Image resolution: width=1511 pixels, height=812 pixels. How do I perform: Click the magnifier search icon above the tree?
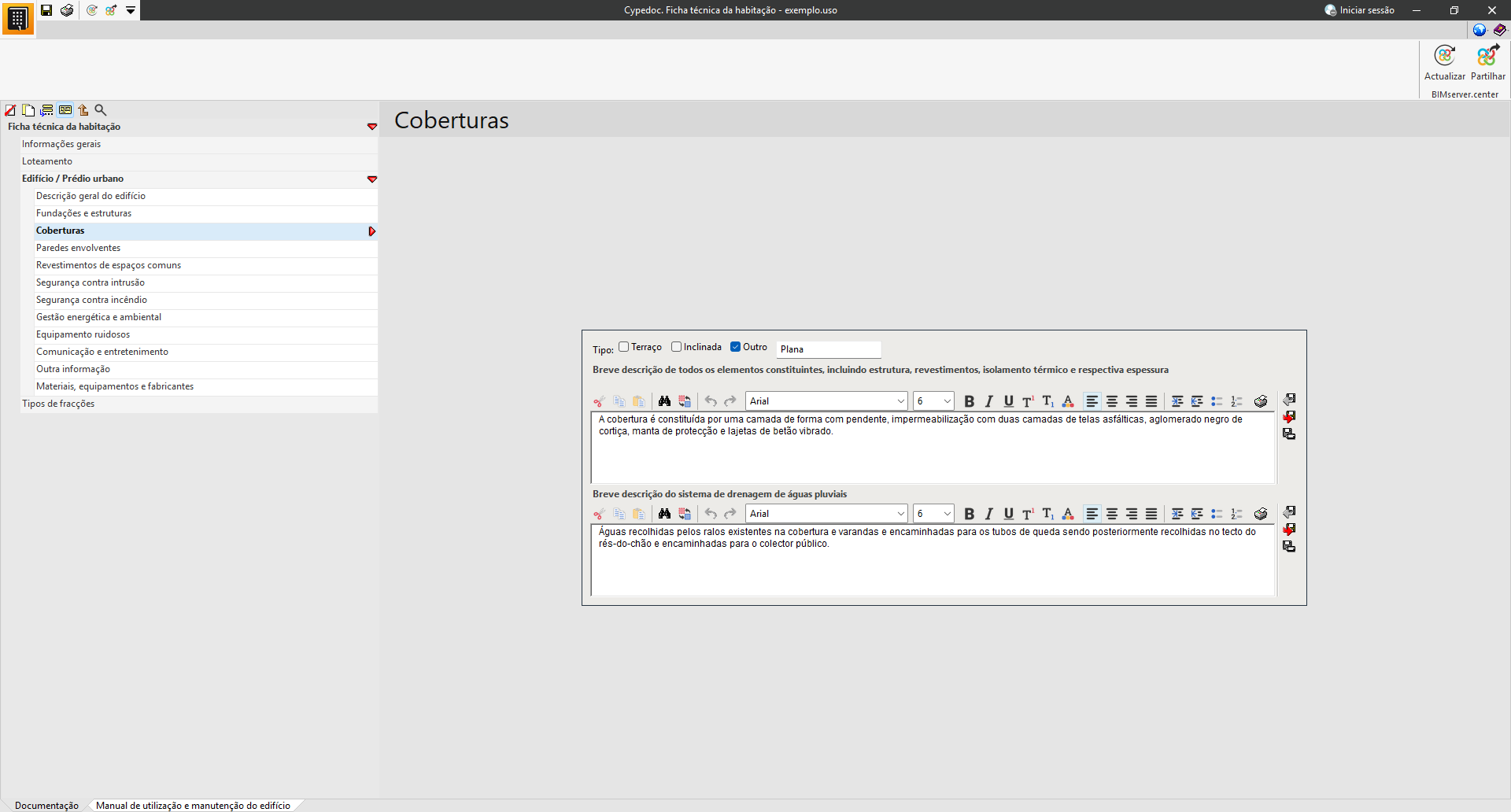101,110
